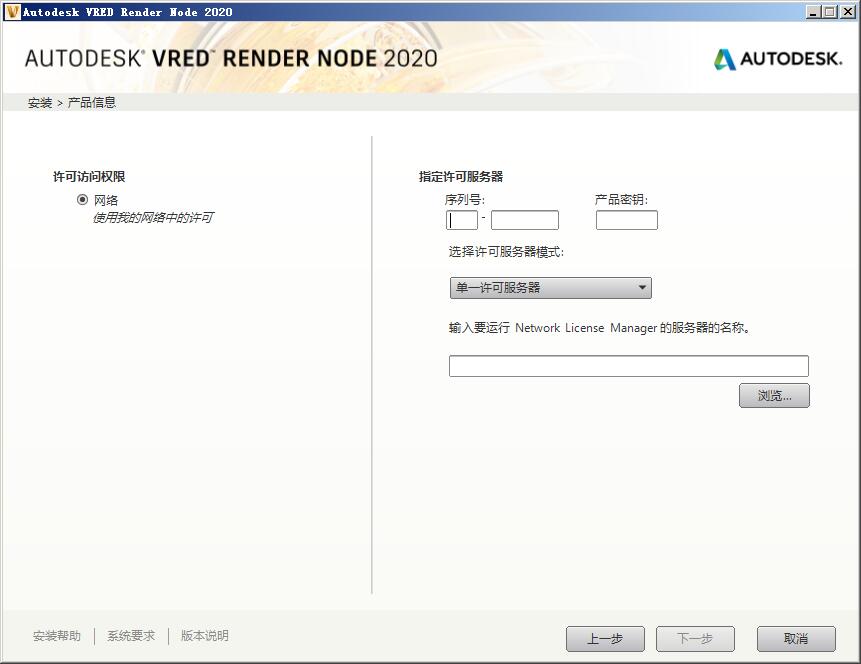Click the 浏览 button to browse servers
Viewport: 861px width, 664px height.
coord(774,395)
